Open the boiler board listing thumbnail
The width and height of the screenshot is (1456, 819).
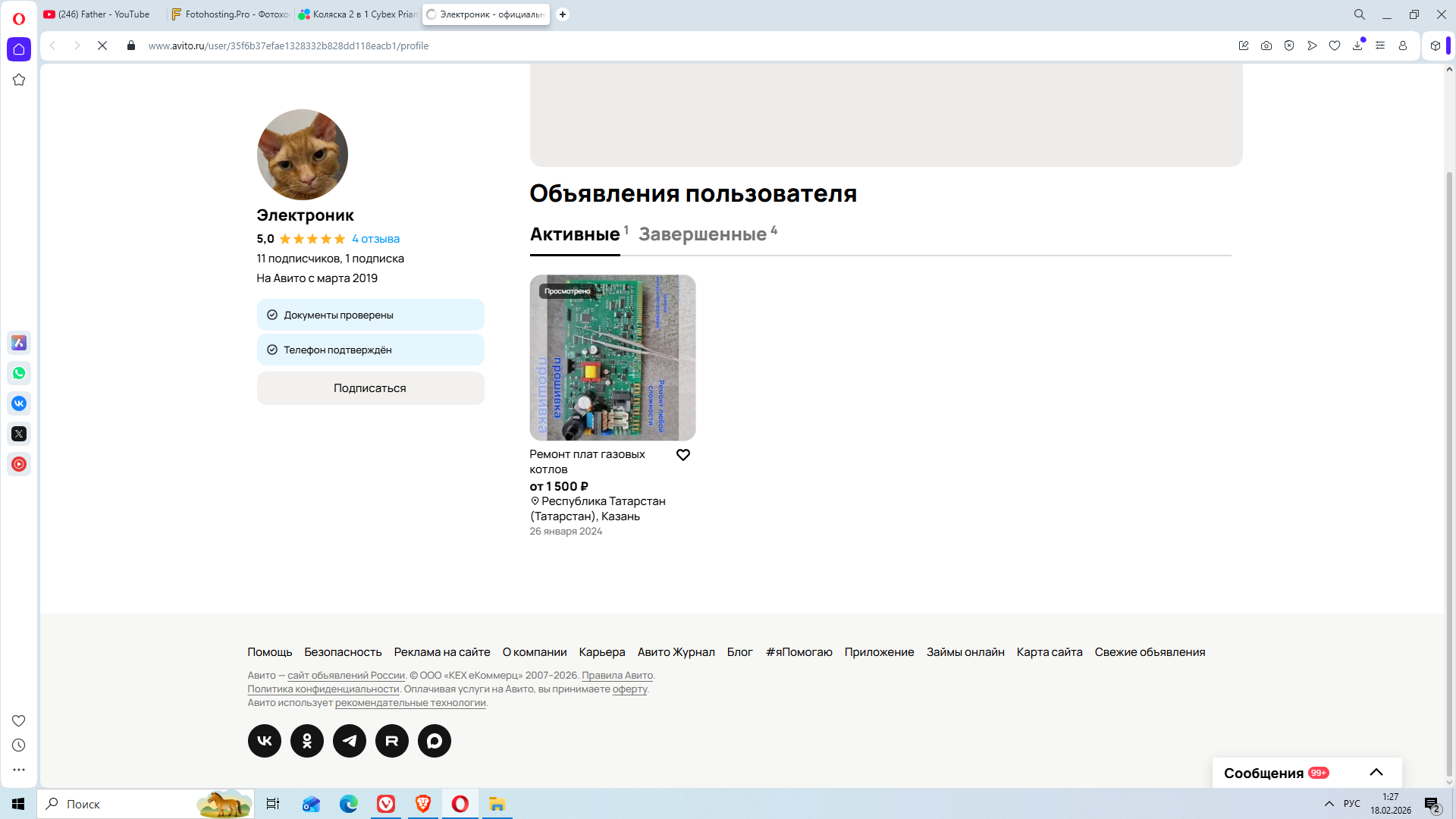point(612,358)
